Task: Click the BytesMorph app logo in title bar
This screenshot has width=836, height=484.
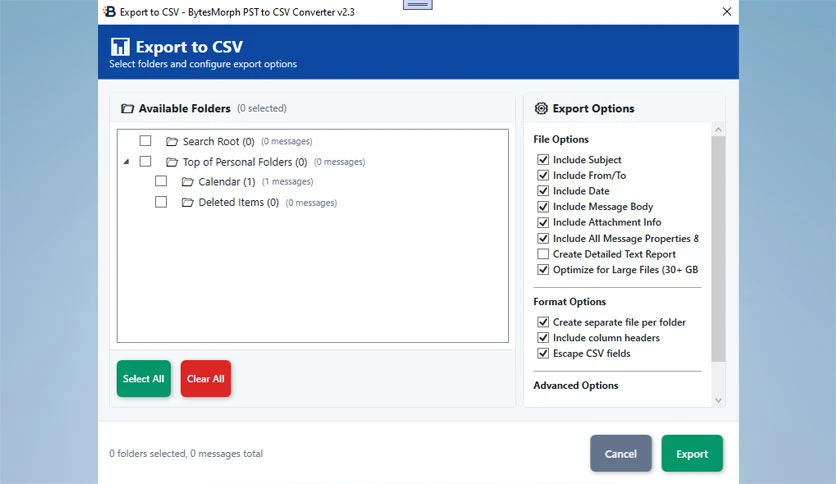Action: tap(109, 11)
